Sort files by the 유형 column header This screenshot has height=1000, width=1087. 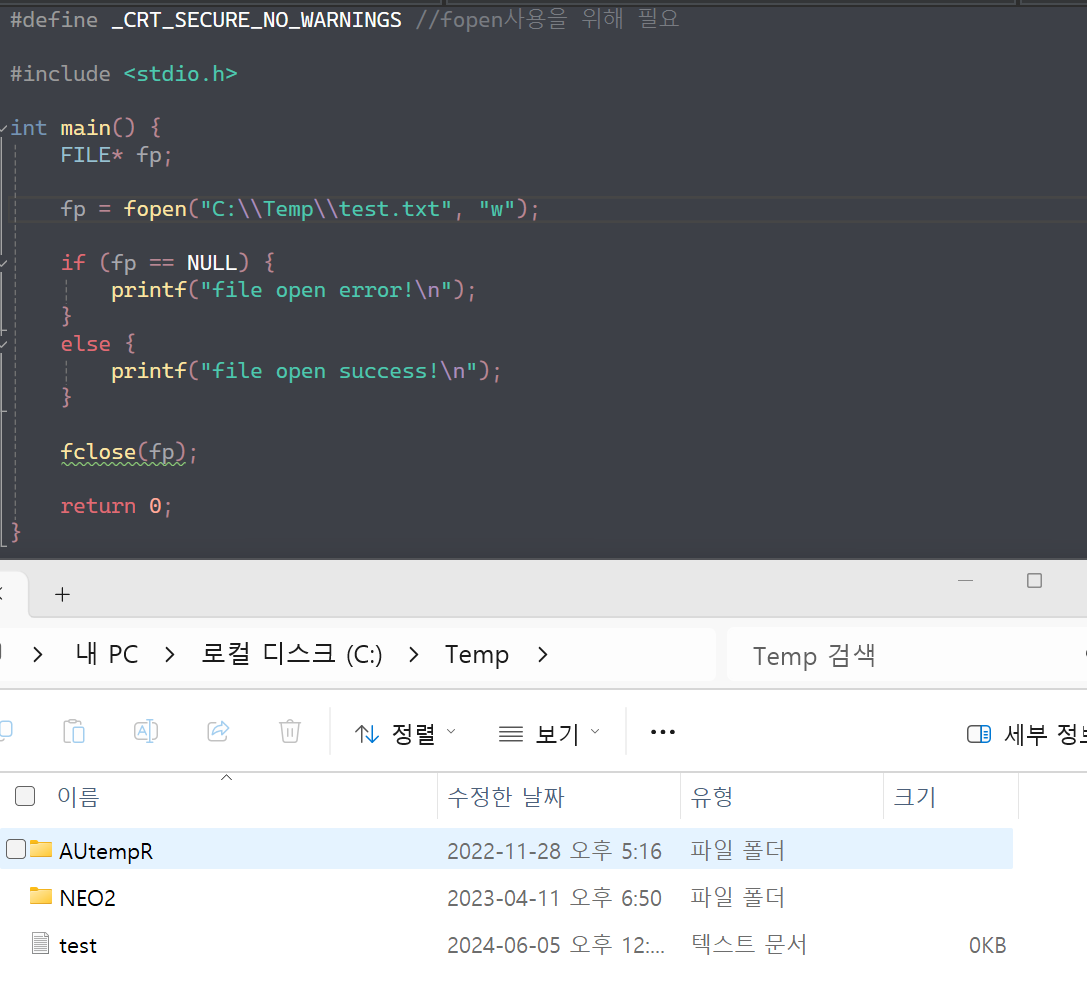[782, 796]
